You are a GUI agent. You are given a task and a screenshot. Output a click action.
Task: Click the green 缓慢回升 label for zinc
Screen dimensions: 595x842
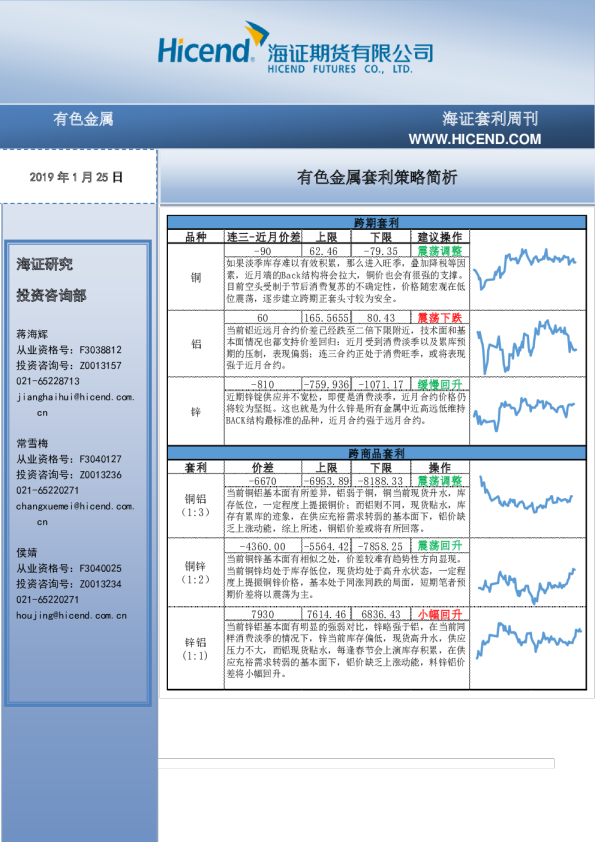(x=440, y=384)
